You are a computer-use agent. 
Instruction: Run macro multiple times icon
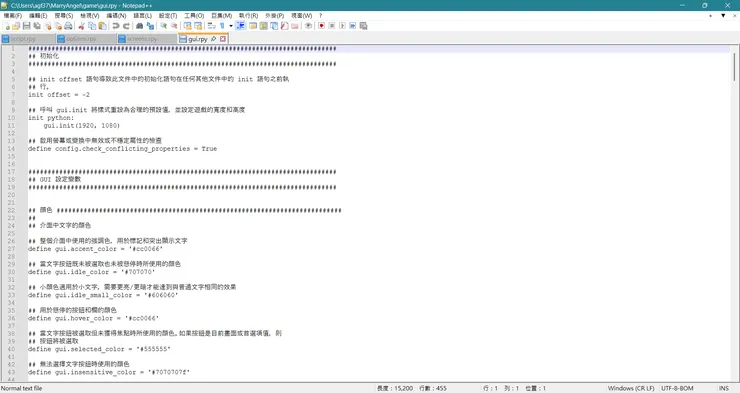pyautogui.click(x=353, y=26)
